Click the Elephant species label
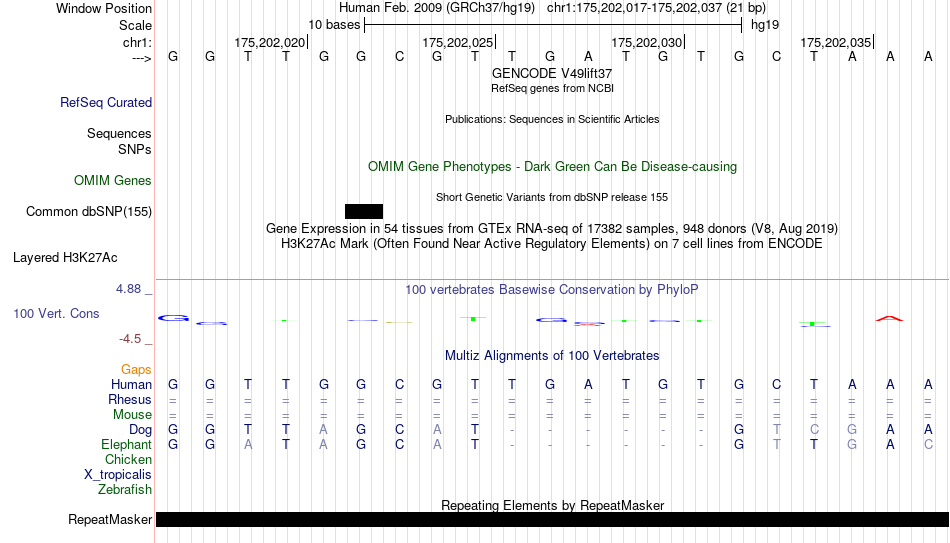 coord(127,445)
